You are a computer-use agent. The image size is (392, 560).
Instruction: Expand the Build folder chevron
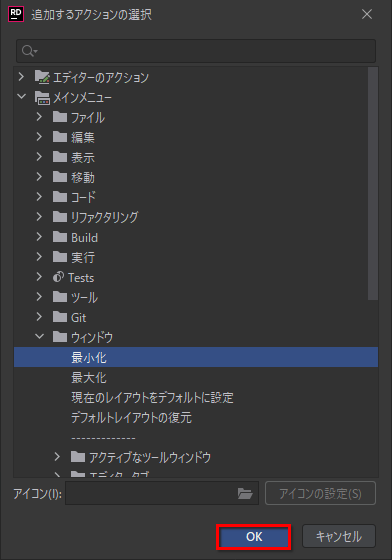39,237
